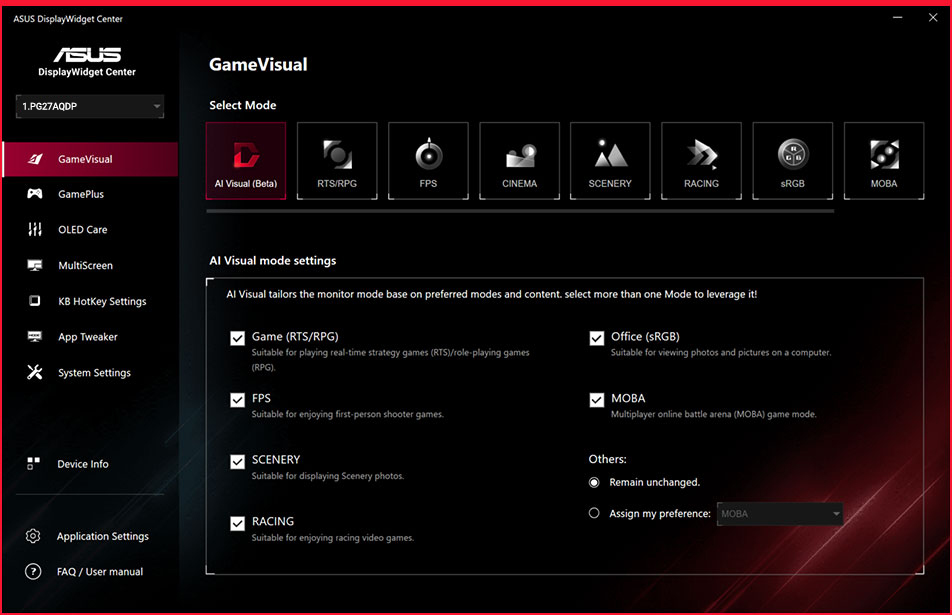The image size is (952, 615).
Task: Open KB HotKey Settings
Action: click(x=90, y=301)
